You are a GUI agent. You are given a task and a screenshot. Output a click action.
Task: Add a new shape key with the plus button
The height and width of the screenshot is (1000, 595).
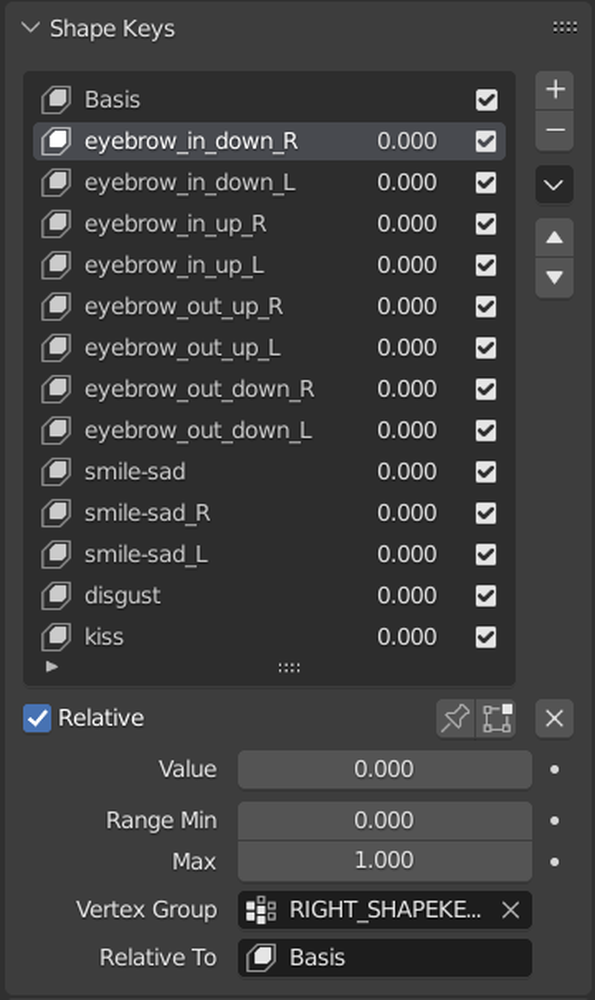tap(554, 89)
